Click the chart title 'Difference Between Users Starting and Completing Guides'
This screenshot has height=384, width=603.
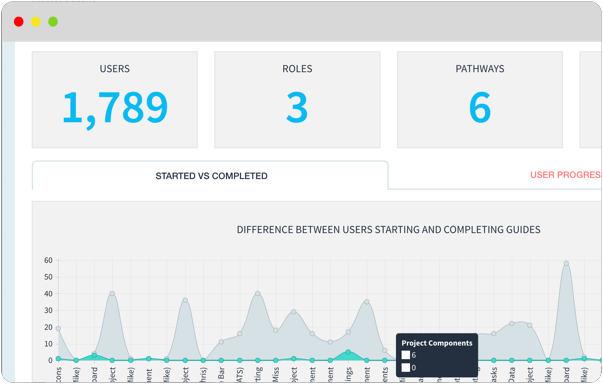pos(388,229)
